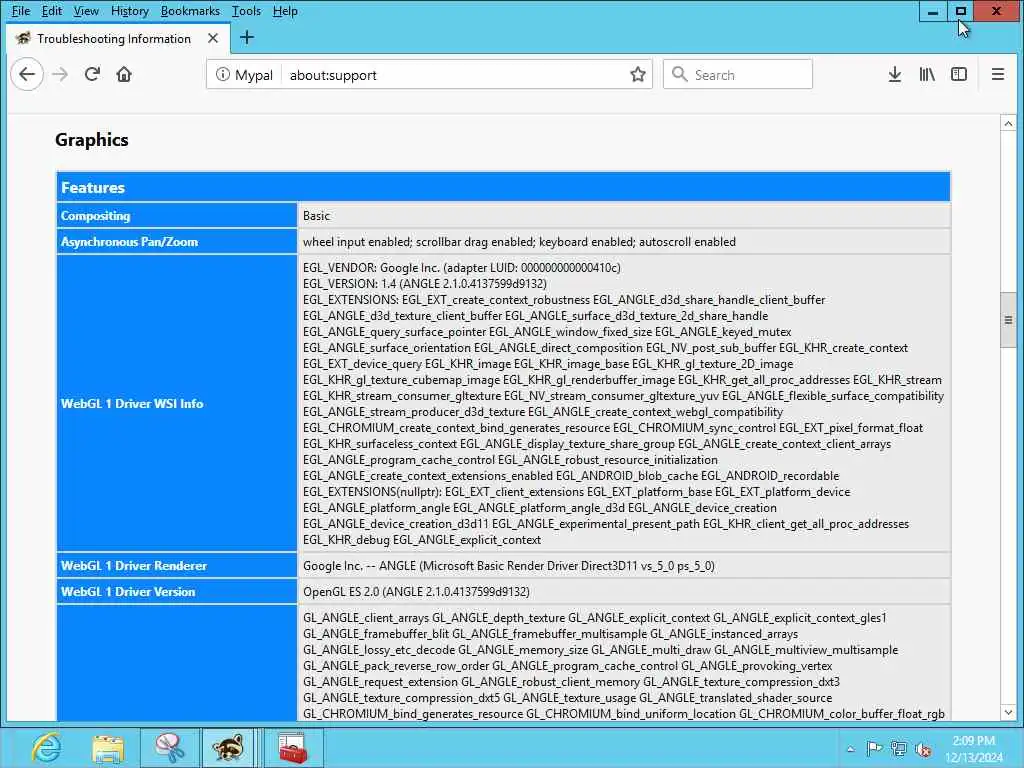
Task: Click the Graphics section heading
Action: click(x=91, y=140)
